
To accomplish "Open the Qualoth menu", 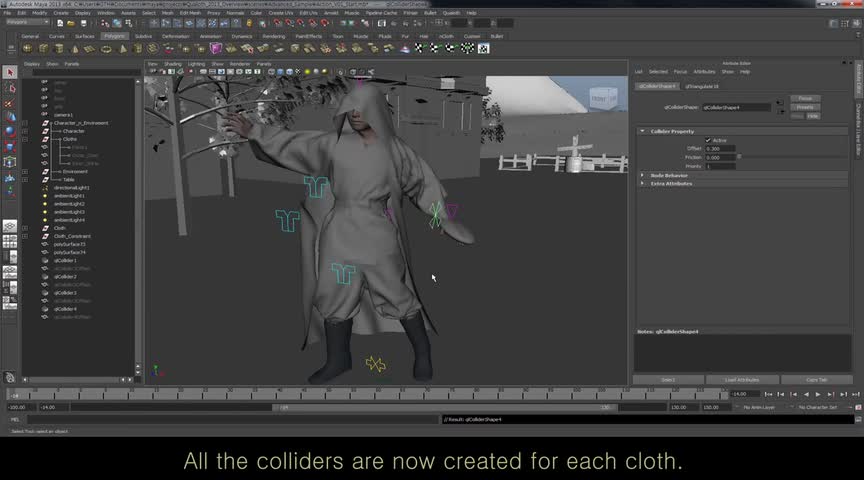I will pyautogui.click(x=451, y=13).
